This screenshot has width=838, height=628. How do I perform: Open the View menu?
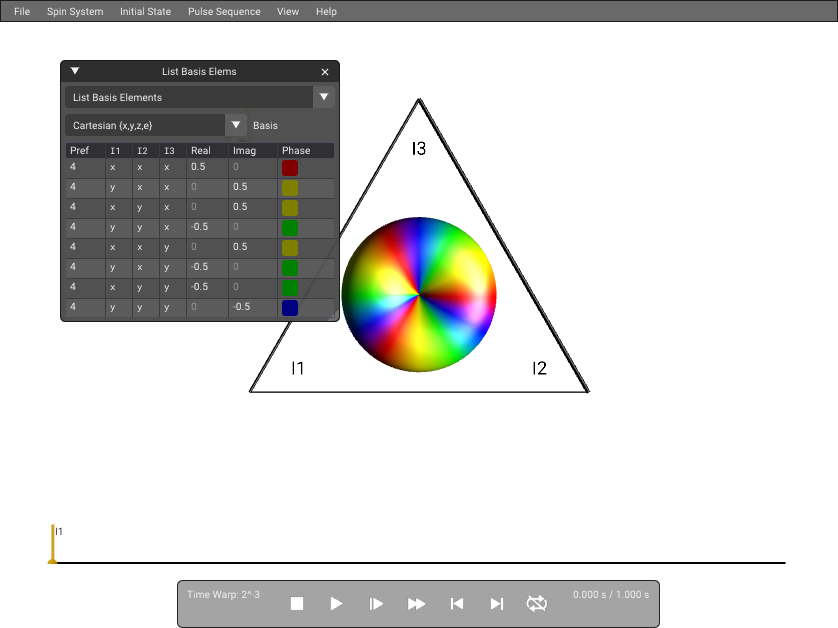pyautogui.click(x=288, y=11)
